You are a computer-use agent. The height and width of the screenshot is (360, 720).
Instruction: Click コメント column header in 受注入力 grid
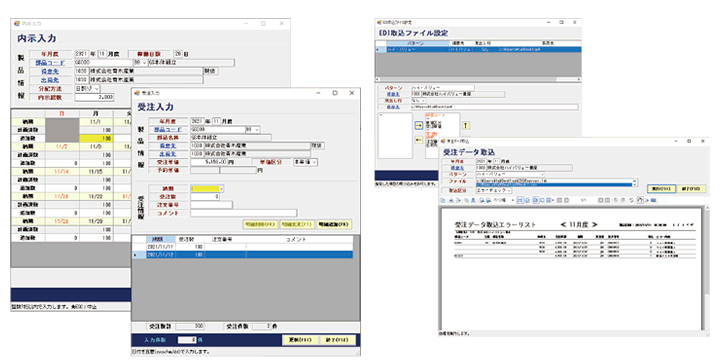click(x=299, y=240)
